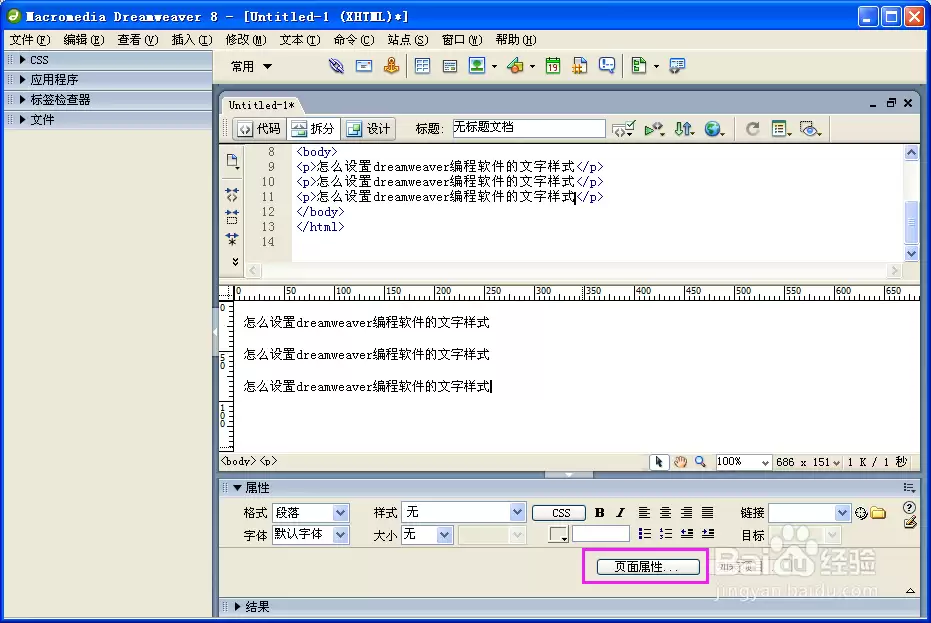Screen dimensions: 931x623
Task: Click the Hyperlink insert icon
Action: (336, 65)
